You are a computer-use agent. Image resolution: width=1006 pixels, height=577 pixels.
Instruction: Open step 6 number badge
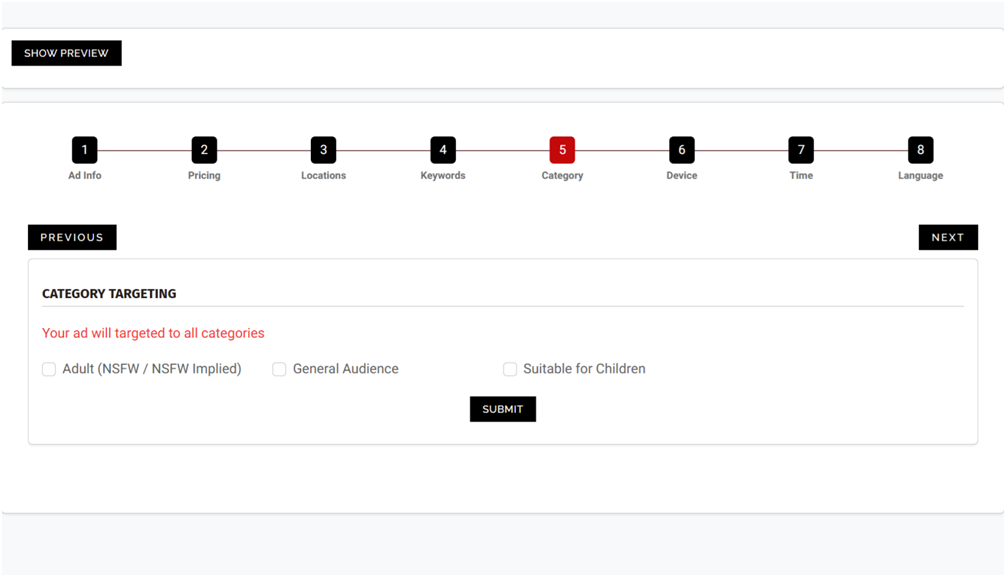[x=682, y=150]
